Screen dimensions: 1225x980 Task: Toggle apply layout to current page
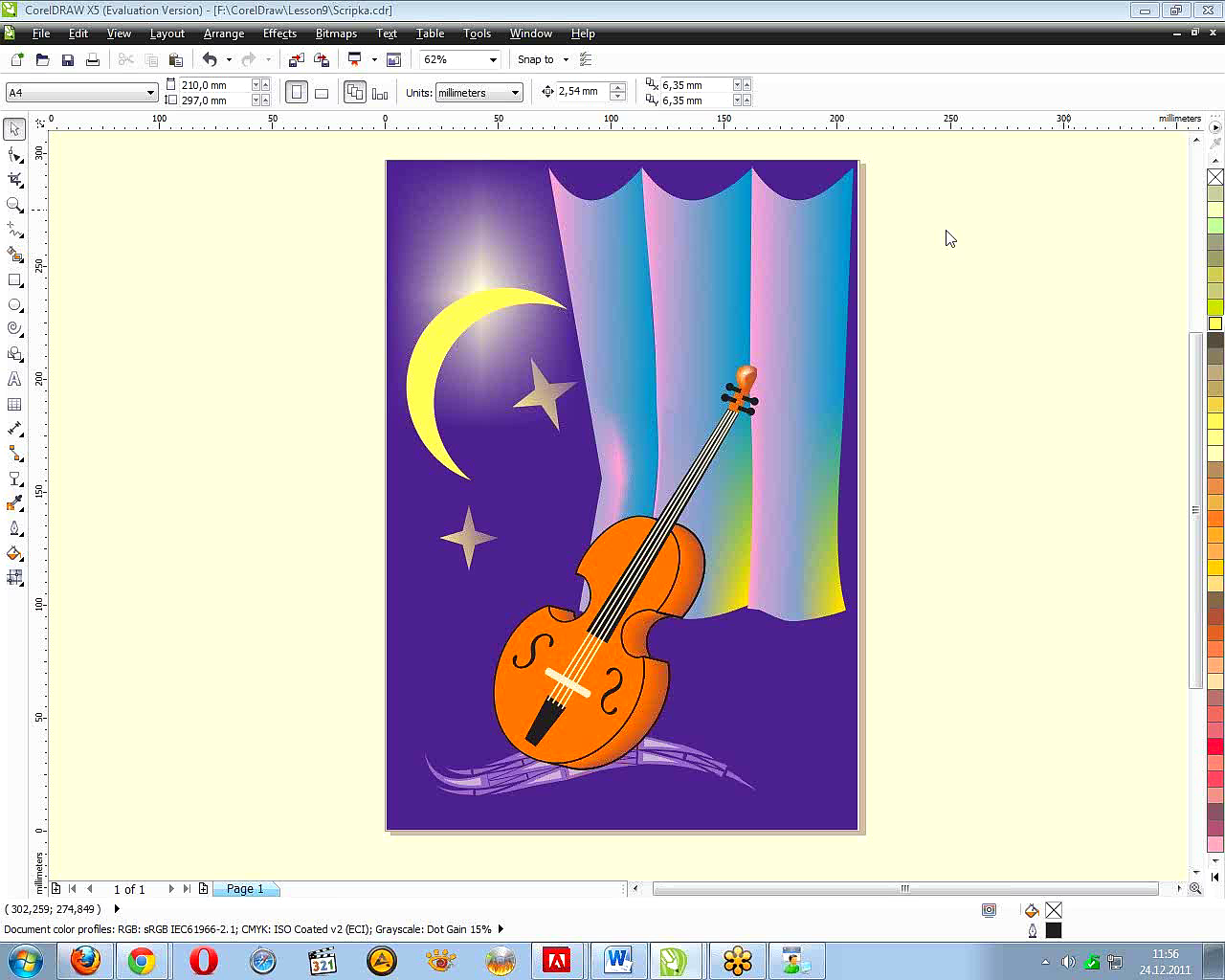point(380,93)
